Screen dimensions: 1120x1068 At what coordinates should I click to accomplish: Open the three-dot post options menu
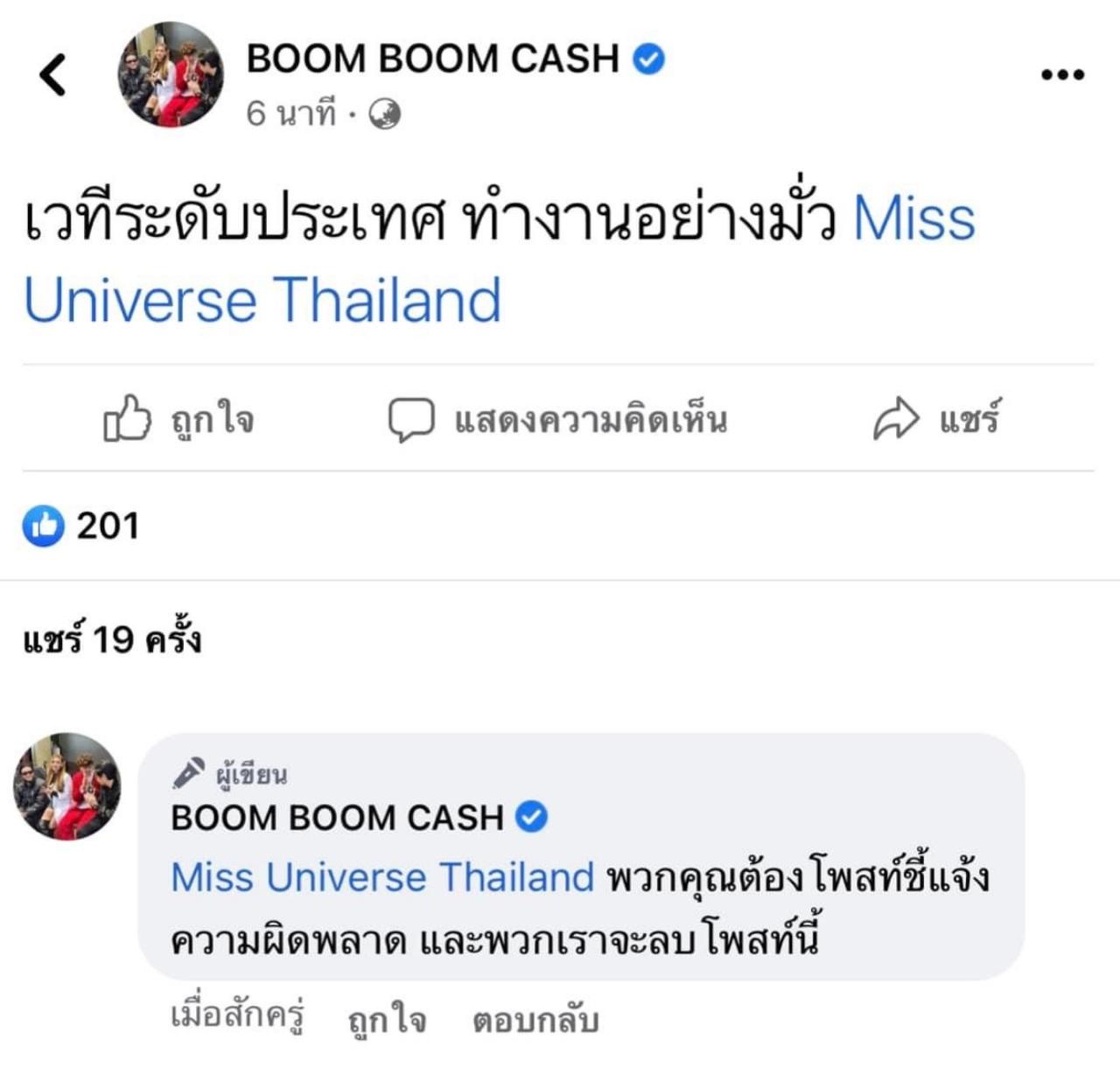coord(1062,75)
